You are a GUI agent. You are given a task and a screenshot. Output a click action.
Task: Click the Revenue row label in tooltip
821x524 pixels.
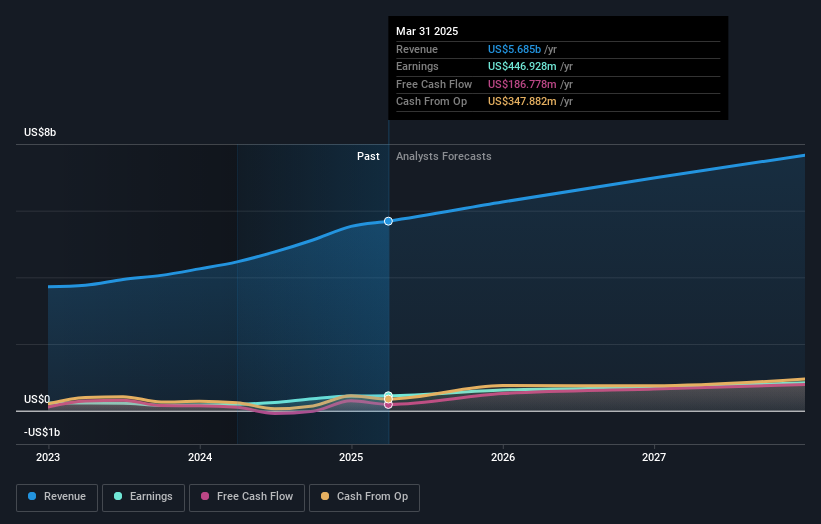417,49
